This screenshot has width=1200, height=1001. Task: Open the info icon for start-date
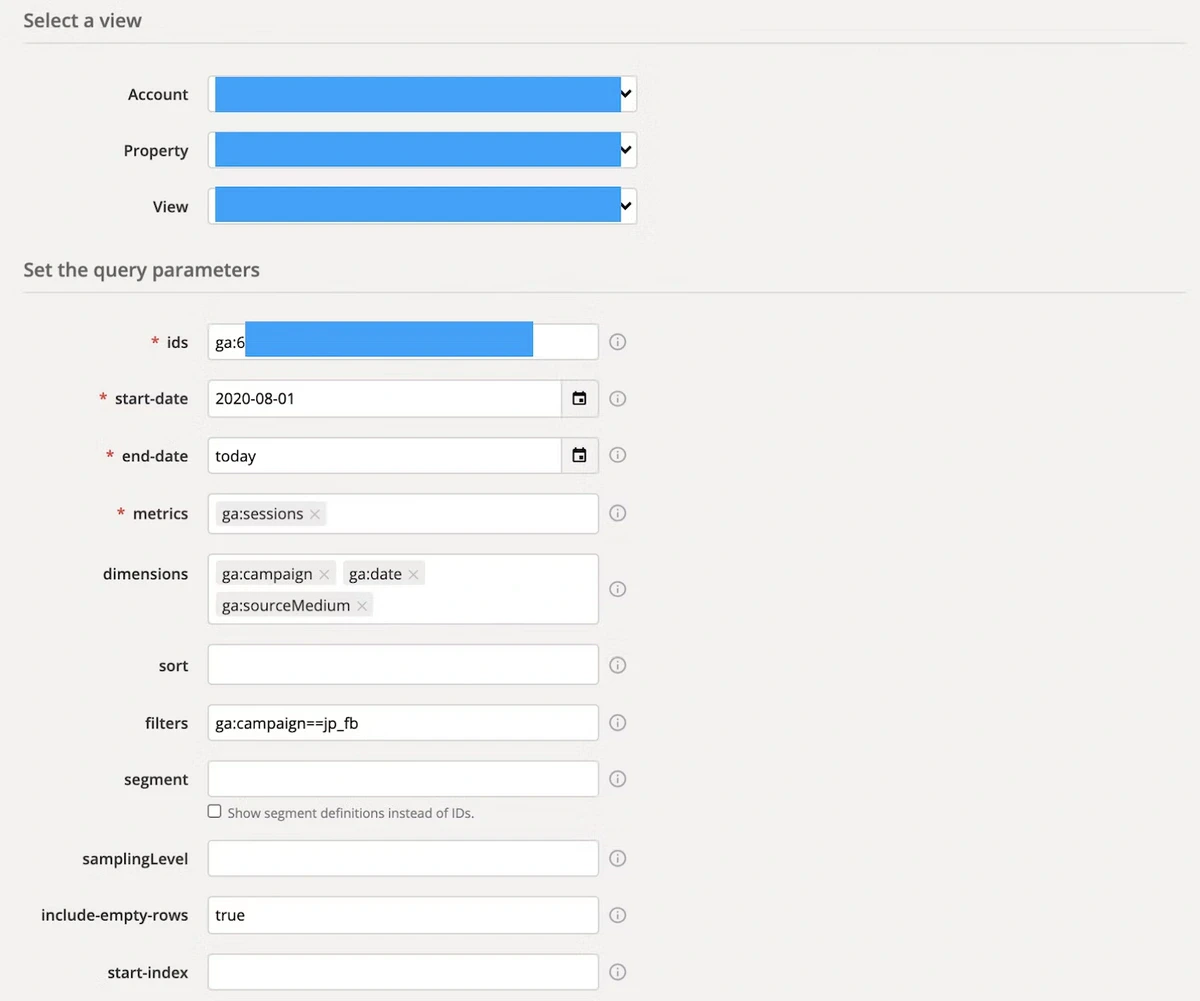click(x=617, y=398)
